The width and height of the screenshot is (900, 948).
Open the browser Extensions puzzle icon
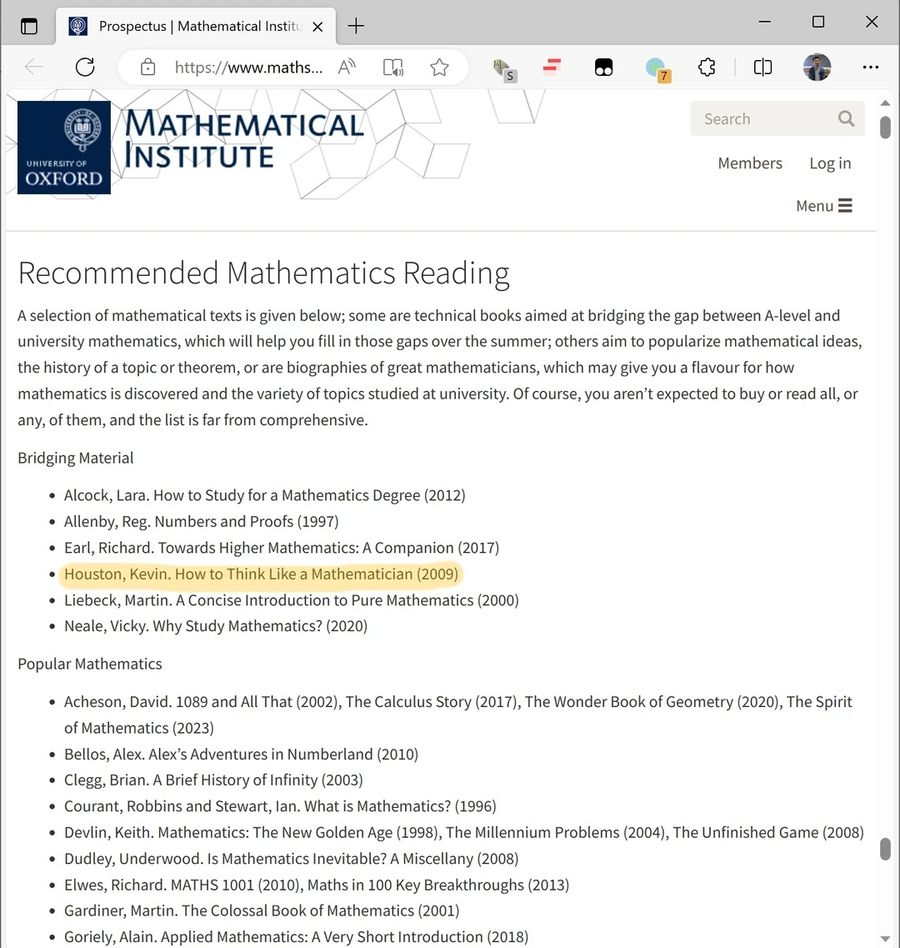707,67
